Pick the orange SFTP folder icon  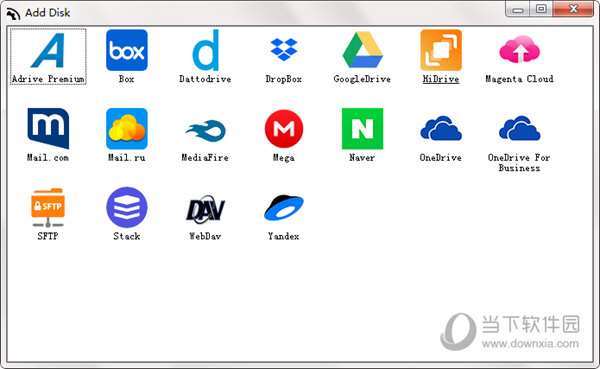[48, 207]
